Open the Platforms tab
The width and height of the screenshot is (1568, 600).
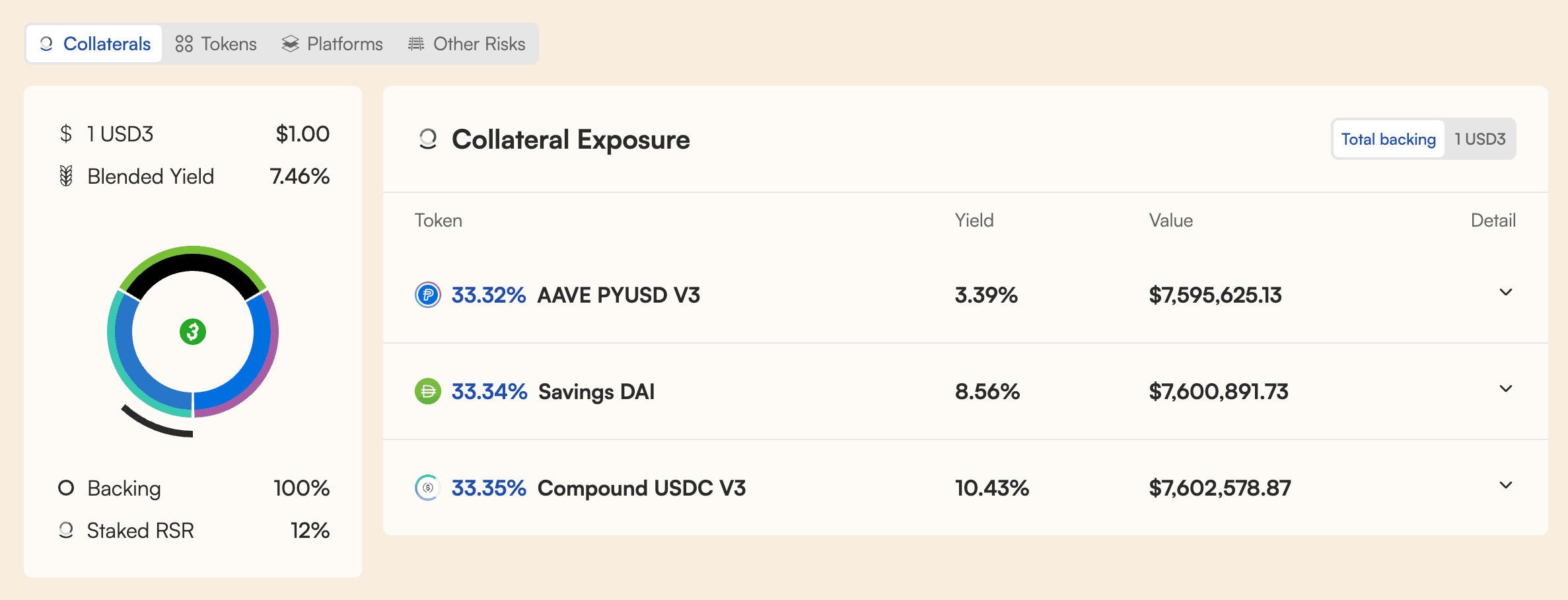pyautogui.click(x=332, y=44)
